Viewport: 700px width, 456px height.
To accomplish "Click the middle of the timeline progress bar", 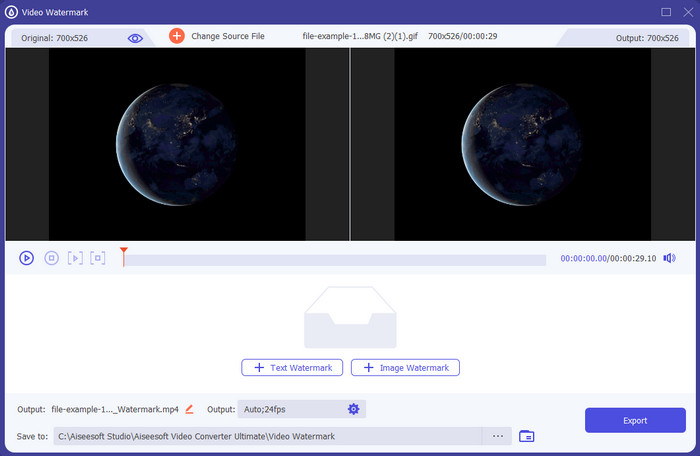I will pos(335,260).
